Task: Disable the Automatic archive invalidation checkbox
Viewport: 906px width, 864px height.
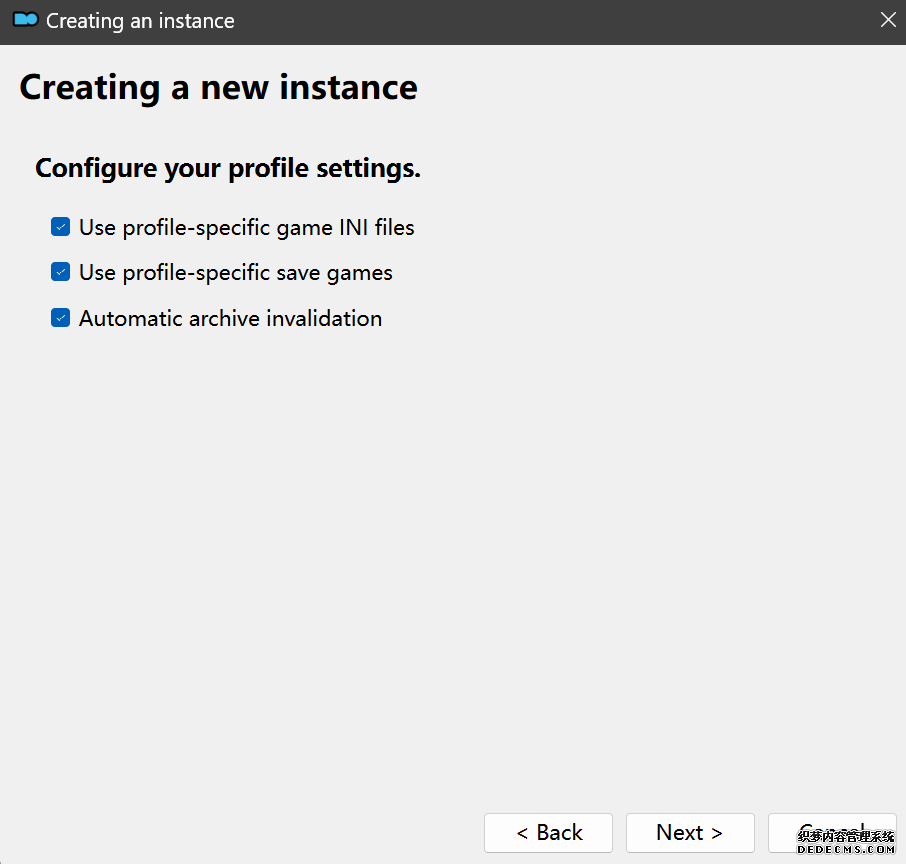Action: (x=61, y=319)
